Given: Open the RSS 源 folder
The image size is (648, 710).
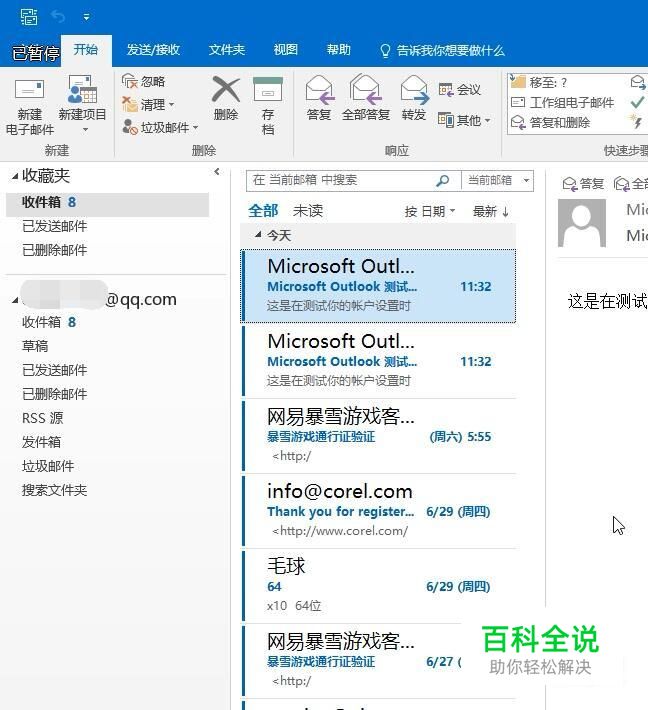Looking at the screenshot, I should [43, 418].
